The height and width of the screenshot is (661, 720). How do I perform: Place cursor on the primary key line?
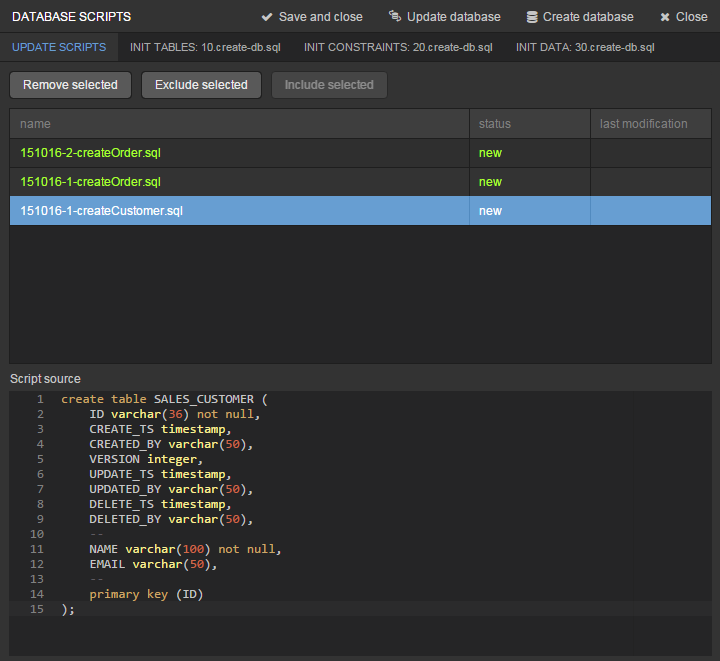coord(146,594)
